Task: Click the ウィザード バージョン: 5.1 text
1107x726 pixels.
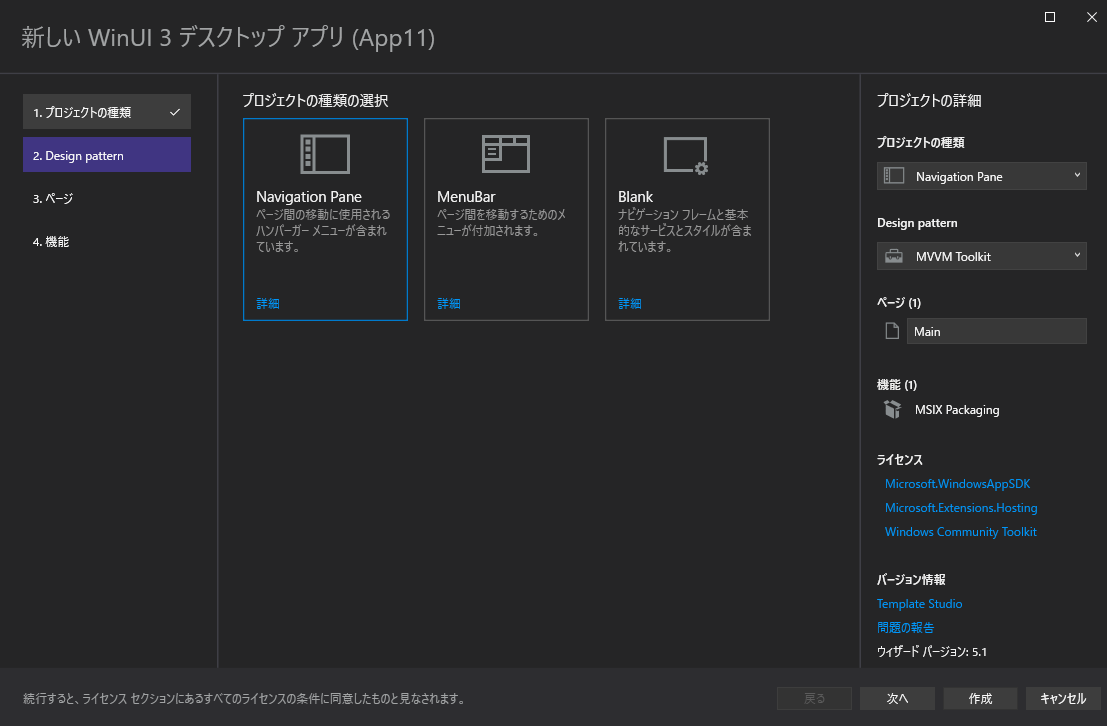Action: tap(932, 651)
